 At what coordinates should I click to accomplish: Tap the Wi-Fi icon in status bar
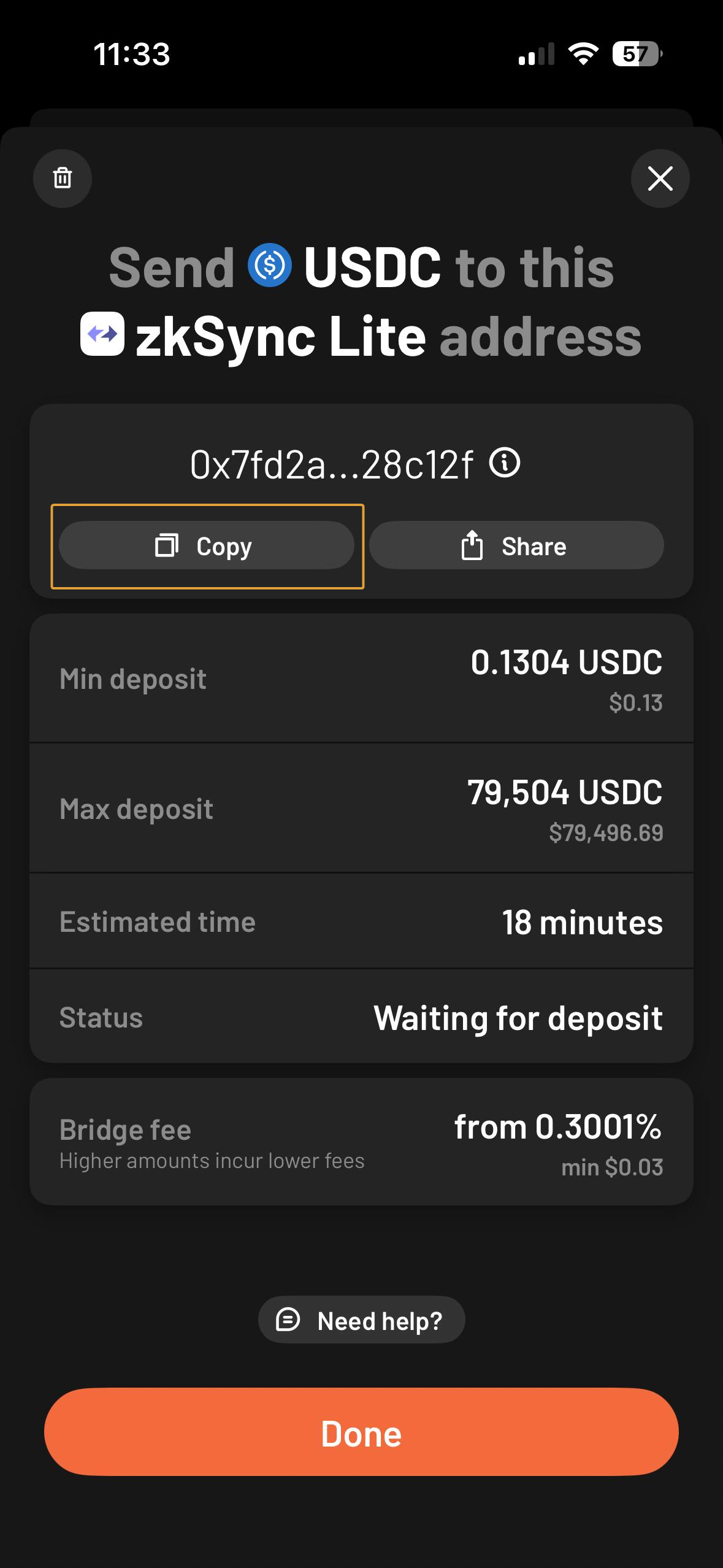point(583,54)
